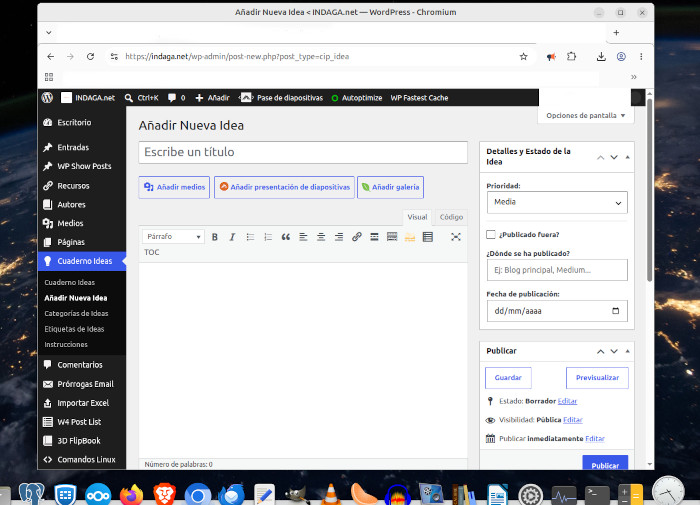
Task: Open calendar picker in Fecha de publicación
Action: coord(616,311)
